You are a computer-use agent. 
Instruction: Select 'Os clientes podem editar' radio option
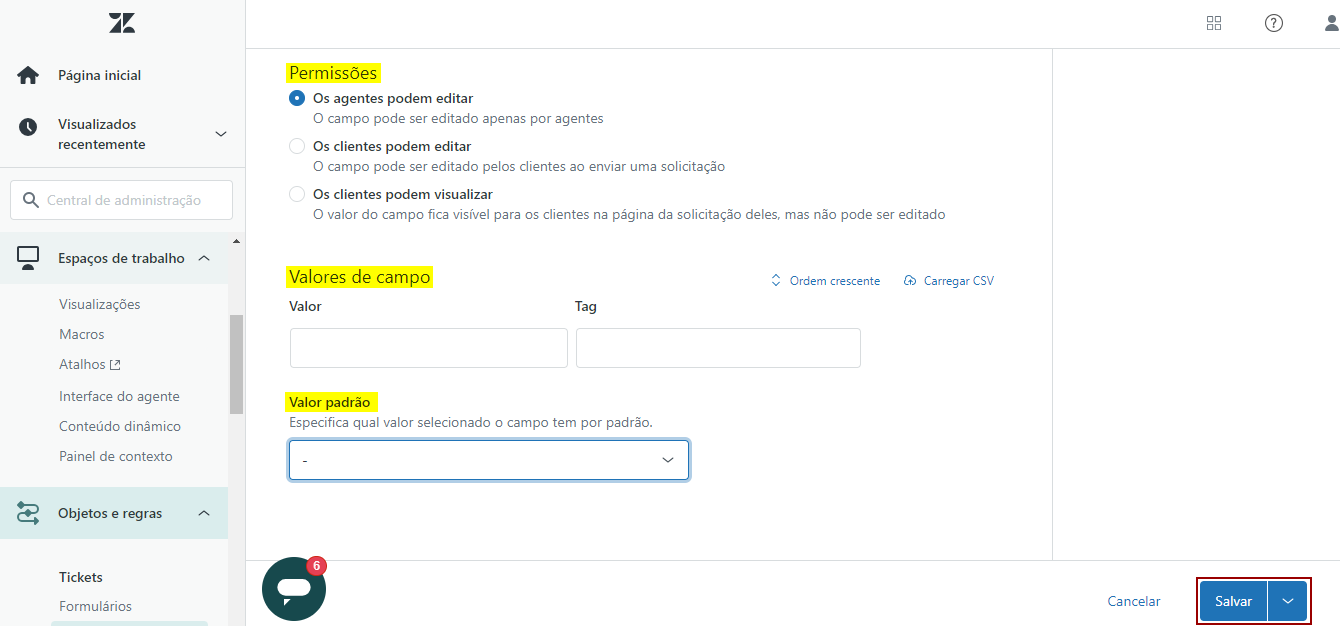[x=297, y=146]
